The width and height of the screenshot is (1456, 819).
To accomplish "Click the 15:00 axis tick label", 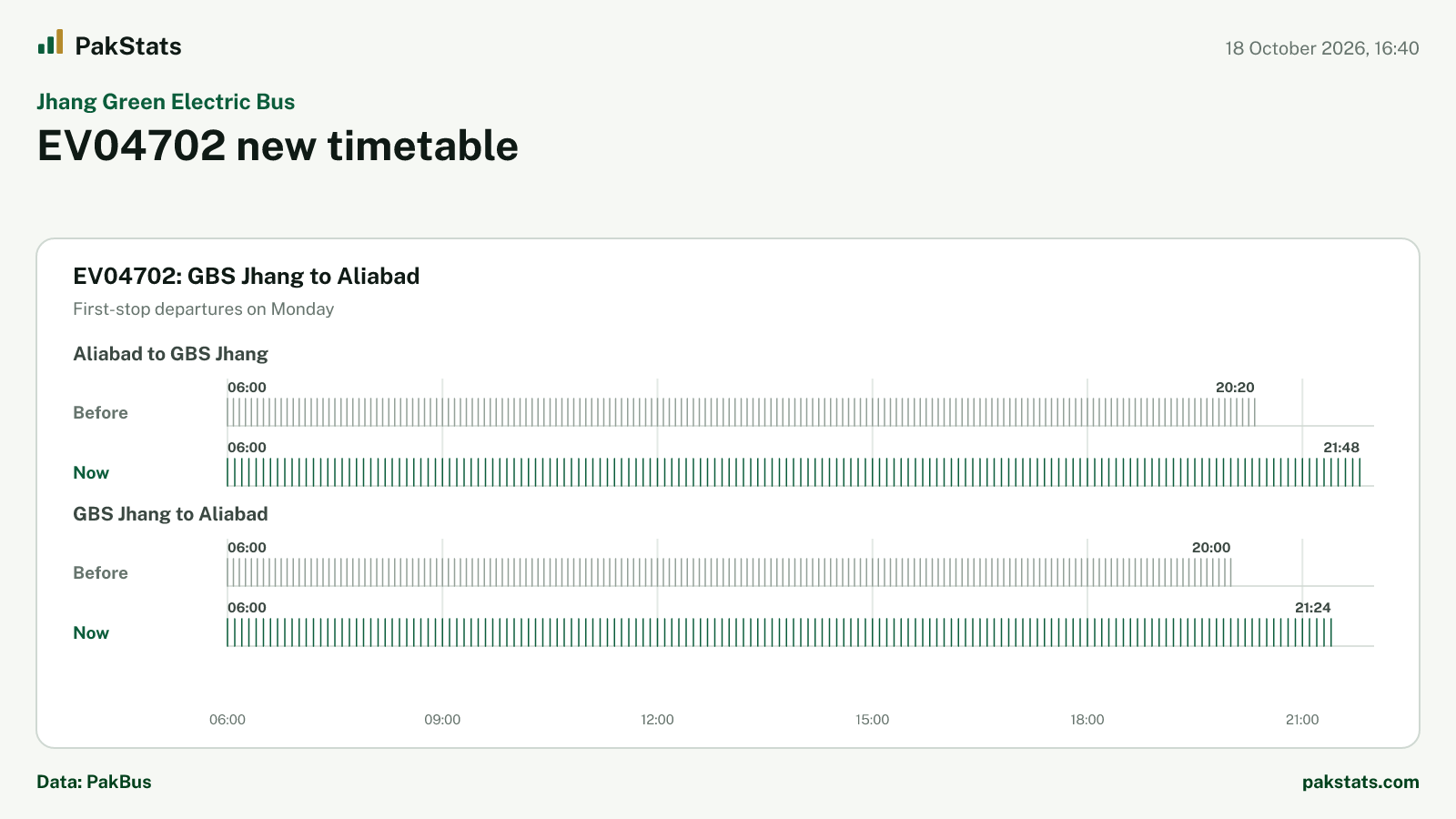I will click(873, 720).
